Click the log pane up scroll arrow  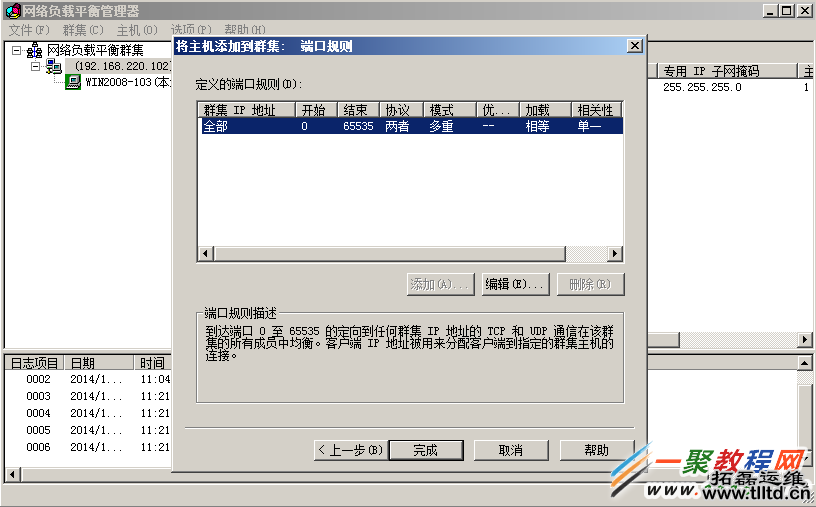click(x=805, y=363)
